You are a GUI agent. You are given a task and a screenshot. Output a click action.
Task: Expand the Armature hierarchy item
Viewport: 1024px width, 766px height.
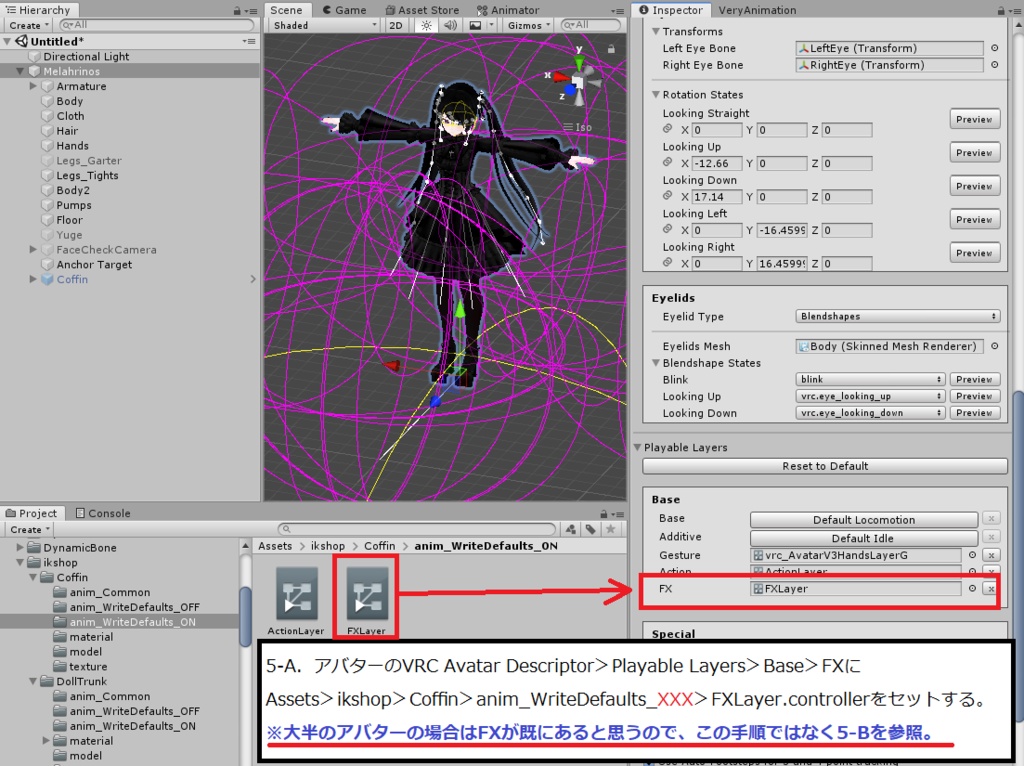(33, 86)
